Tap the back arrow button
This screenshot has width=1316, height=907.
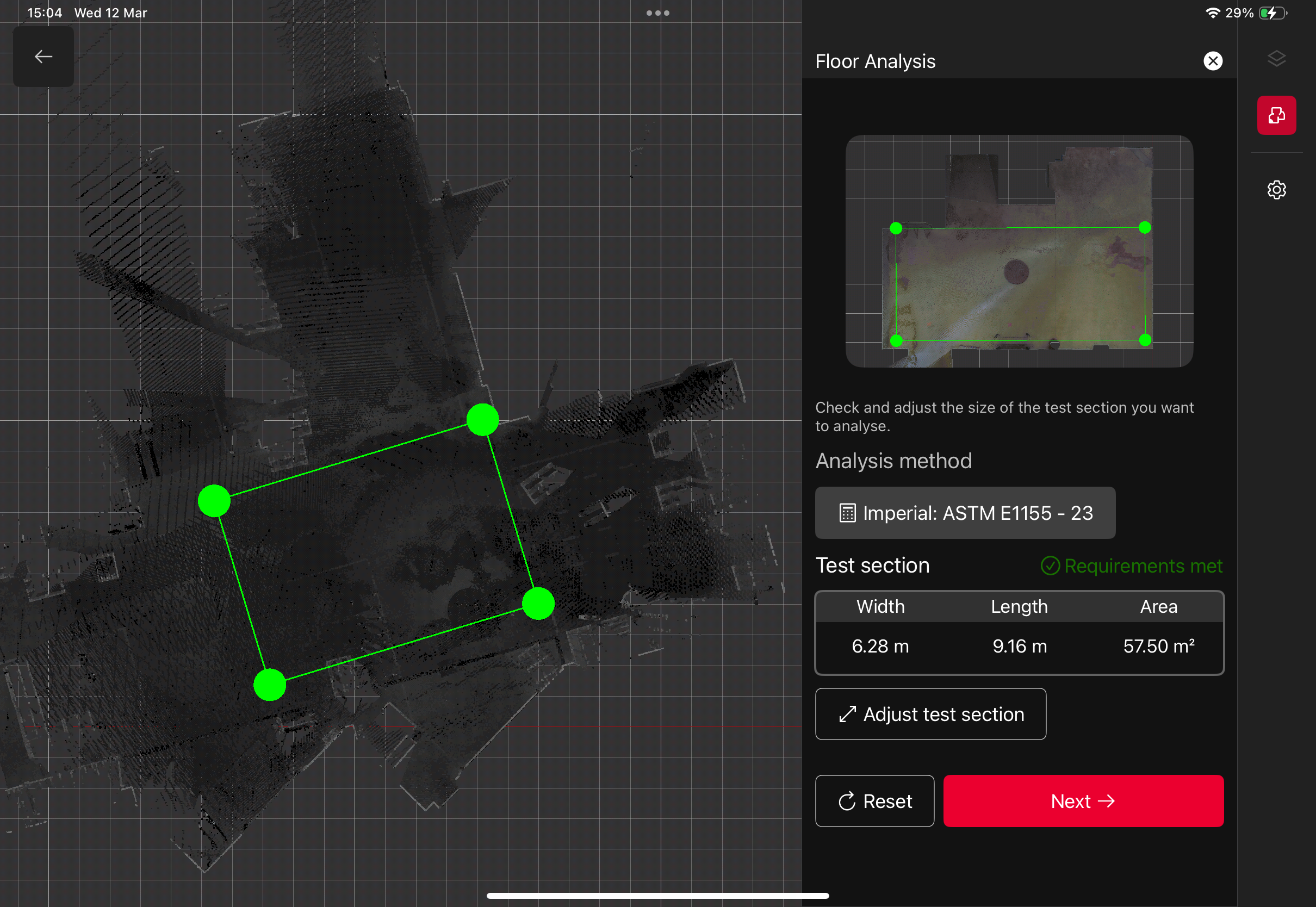coord(43,56)
